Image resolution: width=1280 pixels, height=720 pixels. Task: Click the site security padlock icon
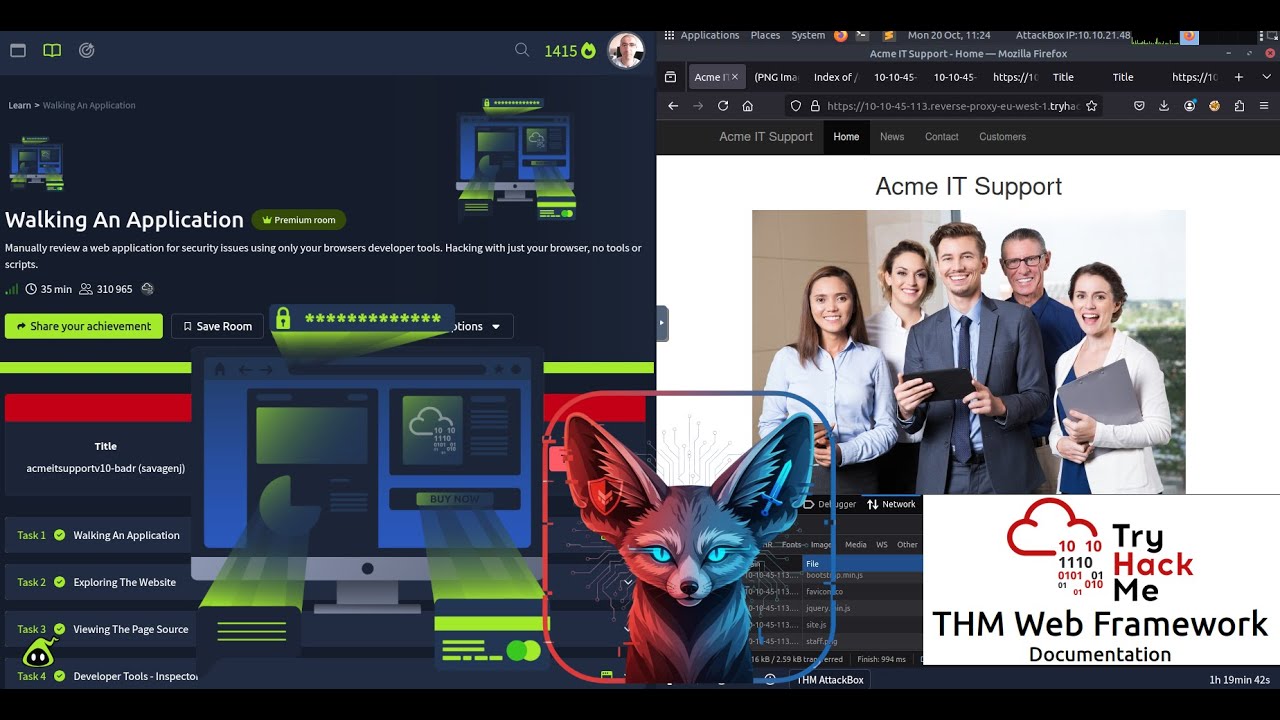pyautogui.click(x=815, y=106)
